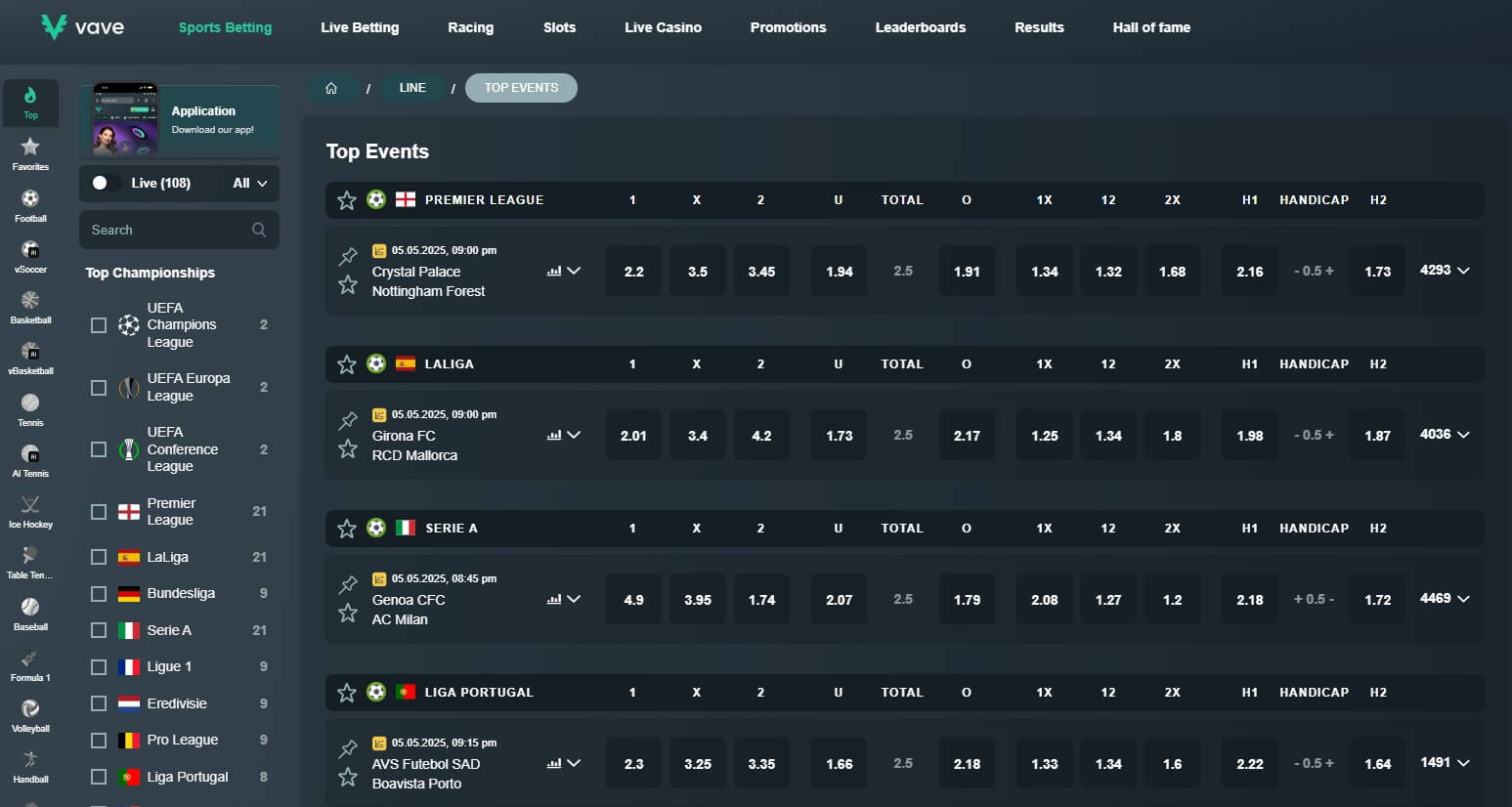
Task: Expand 4469 more markets for Genoa CFC
Action: pyautogui.click(x=1445, y=599)
